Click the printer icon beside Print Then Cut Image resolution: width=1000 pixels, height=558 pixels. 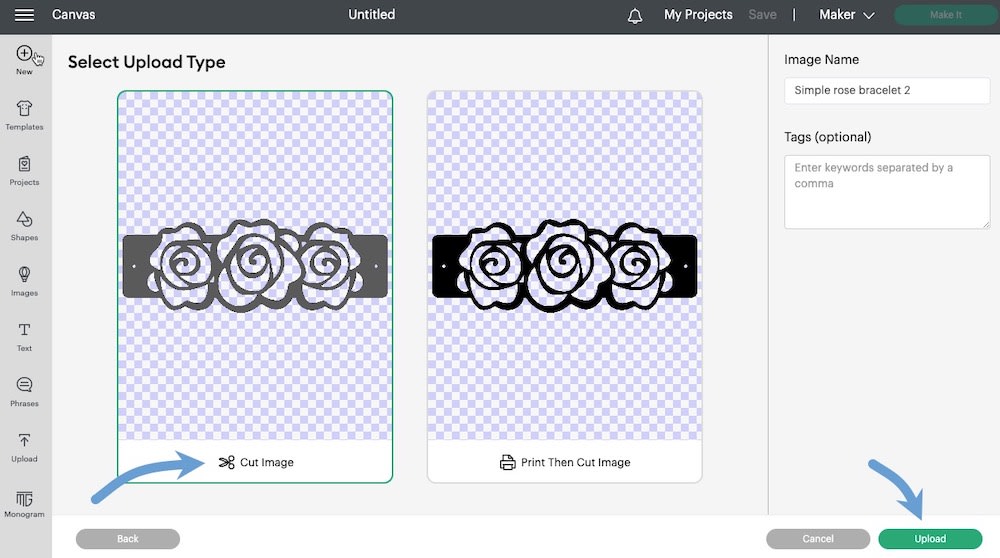point(507,462)
